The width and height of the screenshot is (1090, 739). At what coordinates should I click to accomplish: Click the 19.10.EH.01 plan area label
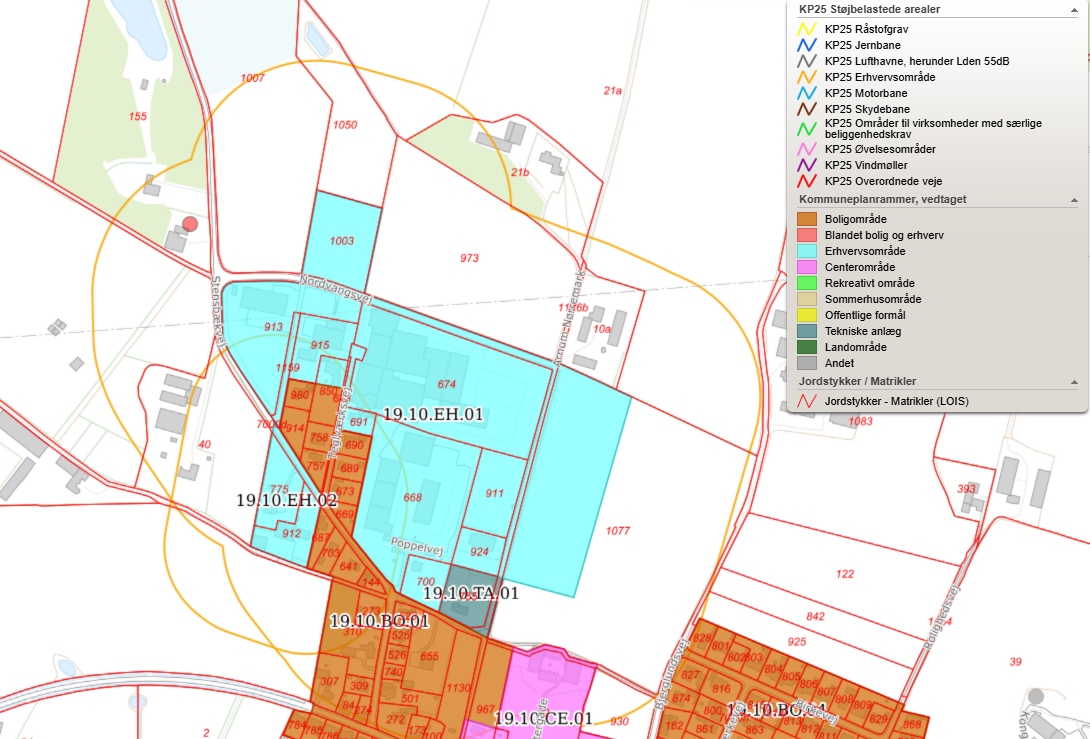click(x=433, y=414)
